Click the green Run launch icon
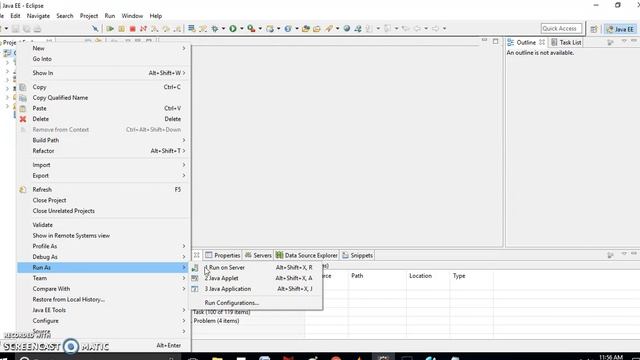 click(233, 29)
